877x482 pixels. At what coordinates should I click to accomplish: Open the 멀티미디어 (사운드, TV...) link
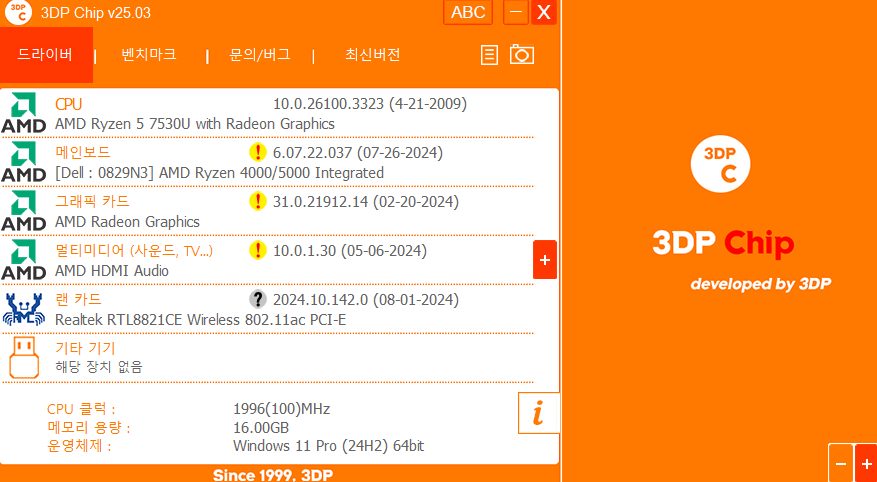click(x=134, y=251)
